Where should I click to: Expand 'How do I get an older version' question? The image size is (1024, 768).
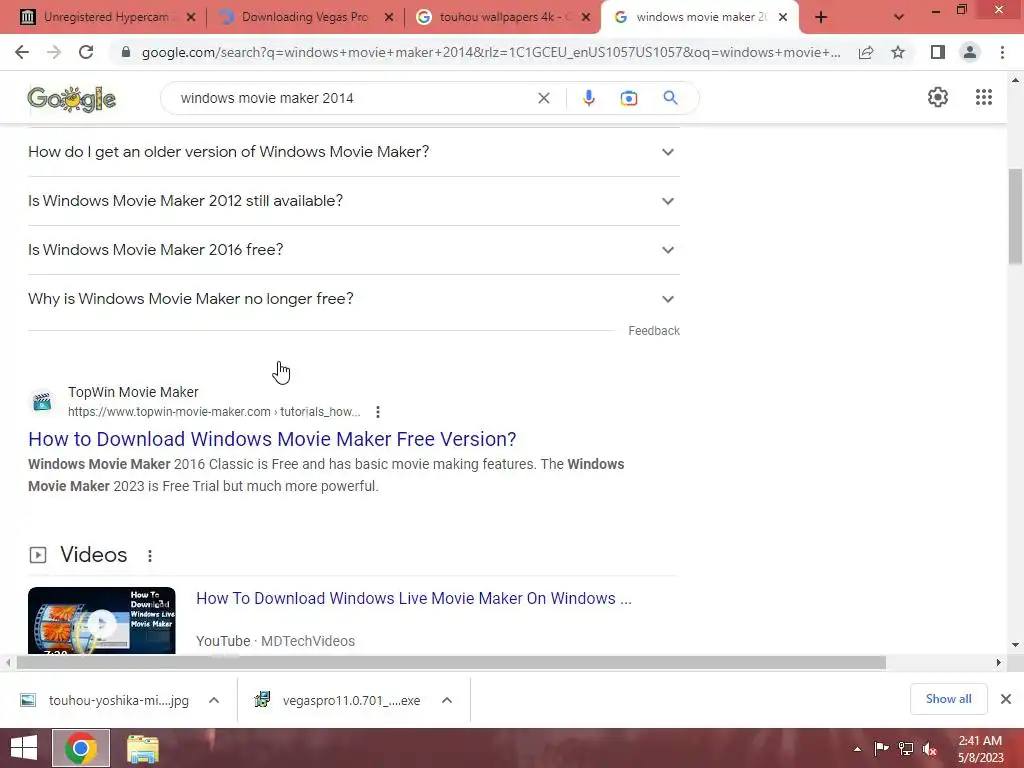[x=354, y=152]
